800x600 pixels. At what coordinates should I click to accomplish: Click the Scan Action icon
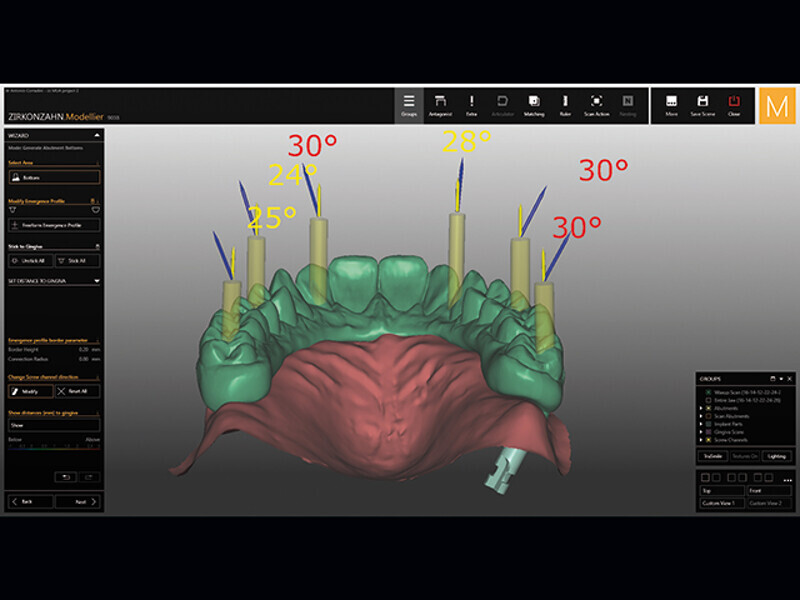tap(596, 105)
